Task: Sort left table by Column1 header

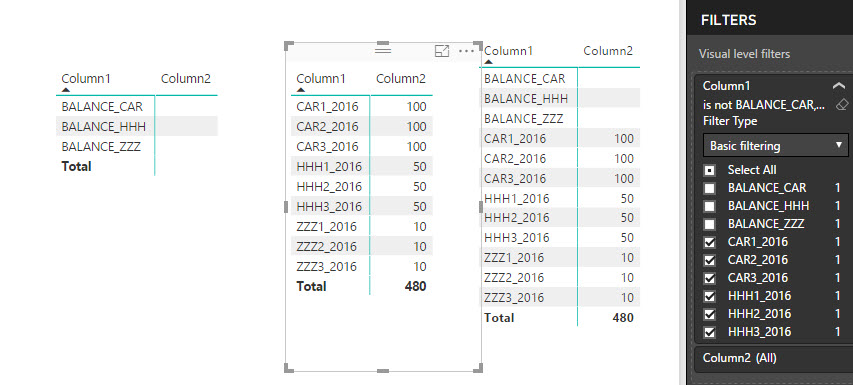Action: click(86, 79)
